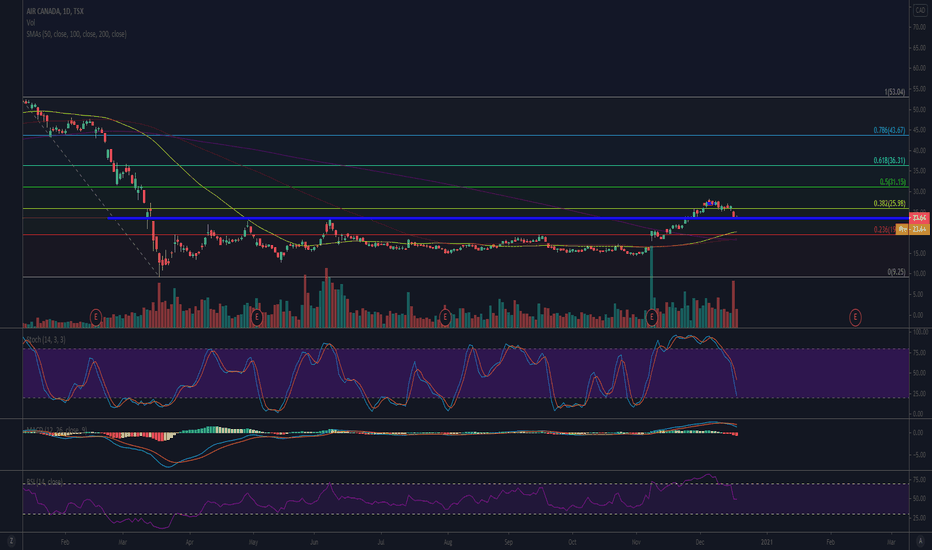Click the 100.00 Stoch axis label
Viewport: 932px width, 550px height.
(x=920, y=332)
